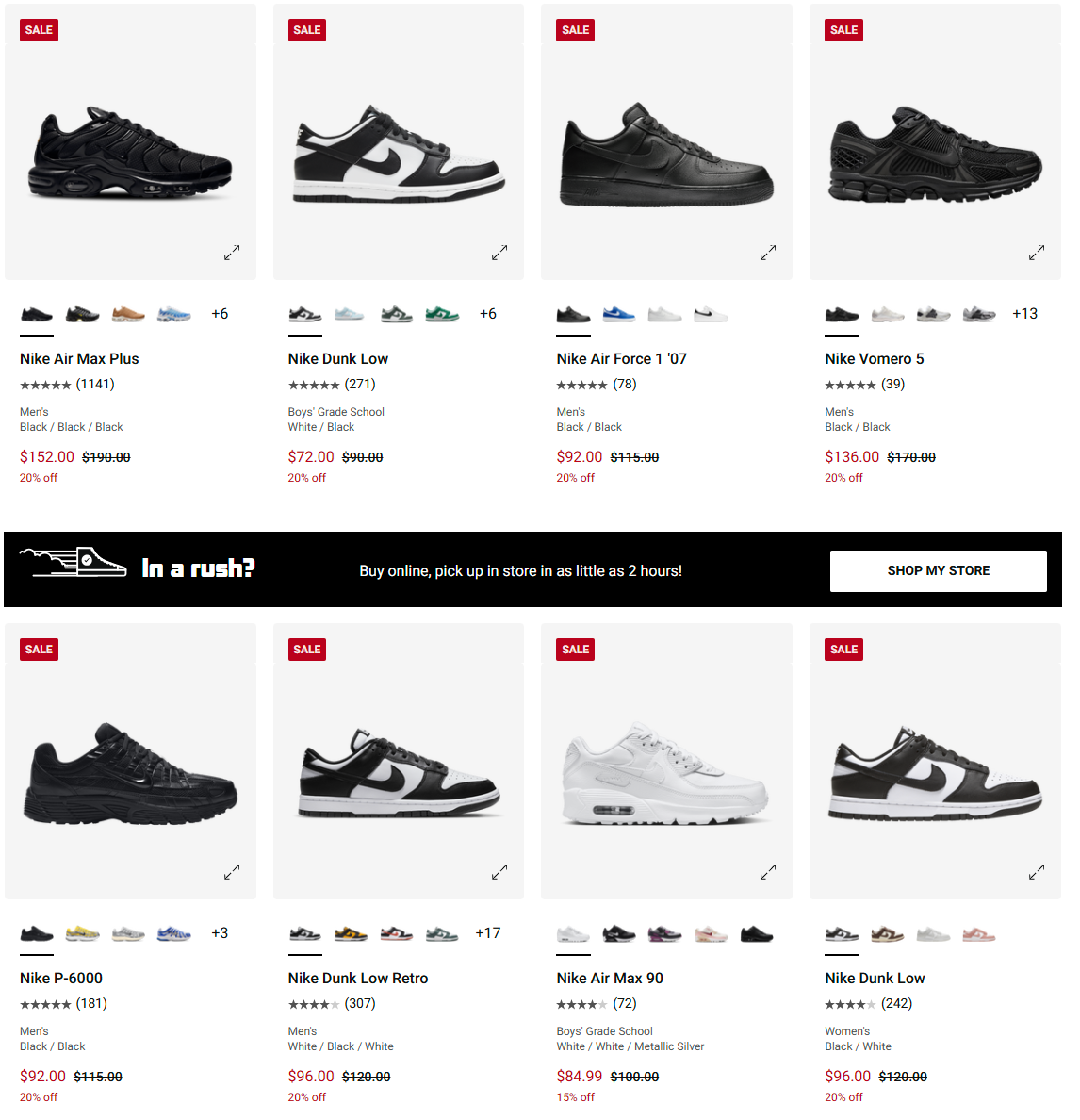Screen dimensions: 1080x1120
Task: Click expand icon on Nike Vomero 5 image
Action: point(1037,253)
